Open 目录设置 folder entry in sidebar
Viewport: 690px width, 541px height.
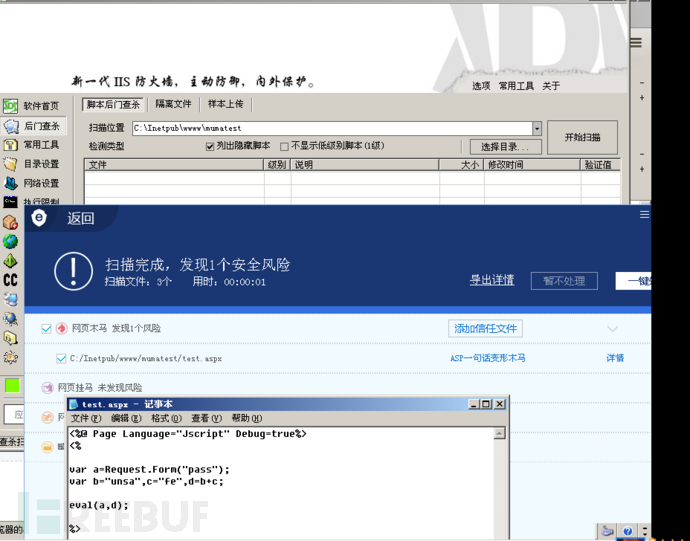coord(31,164)
